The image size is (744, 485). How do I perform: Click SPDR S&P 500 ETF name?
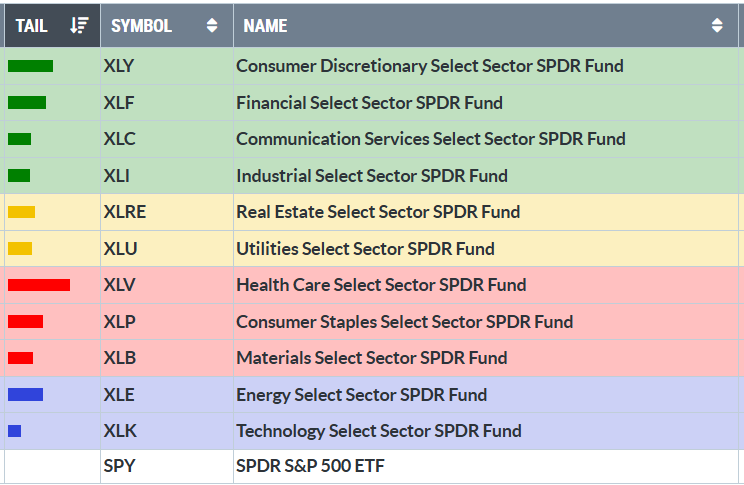click(x=310, y=467)
